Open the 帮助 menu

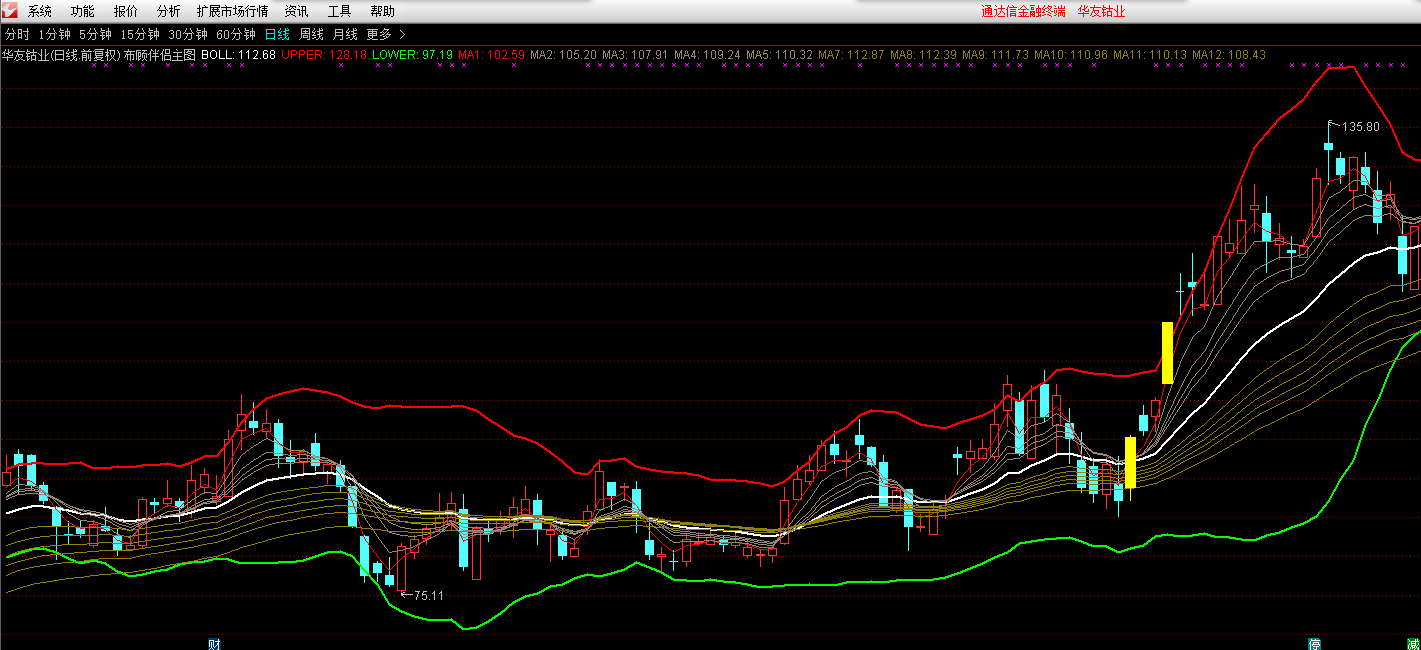click(382, 12)
